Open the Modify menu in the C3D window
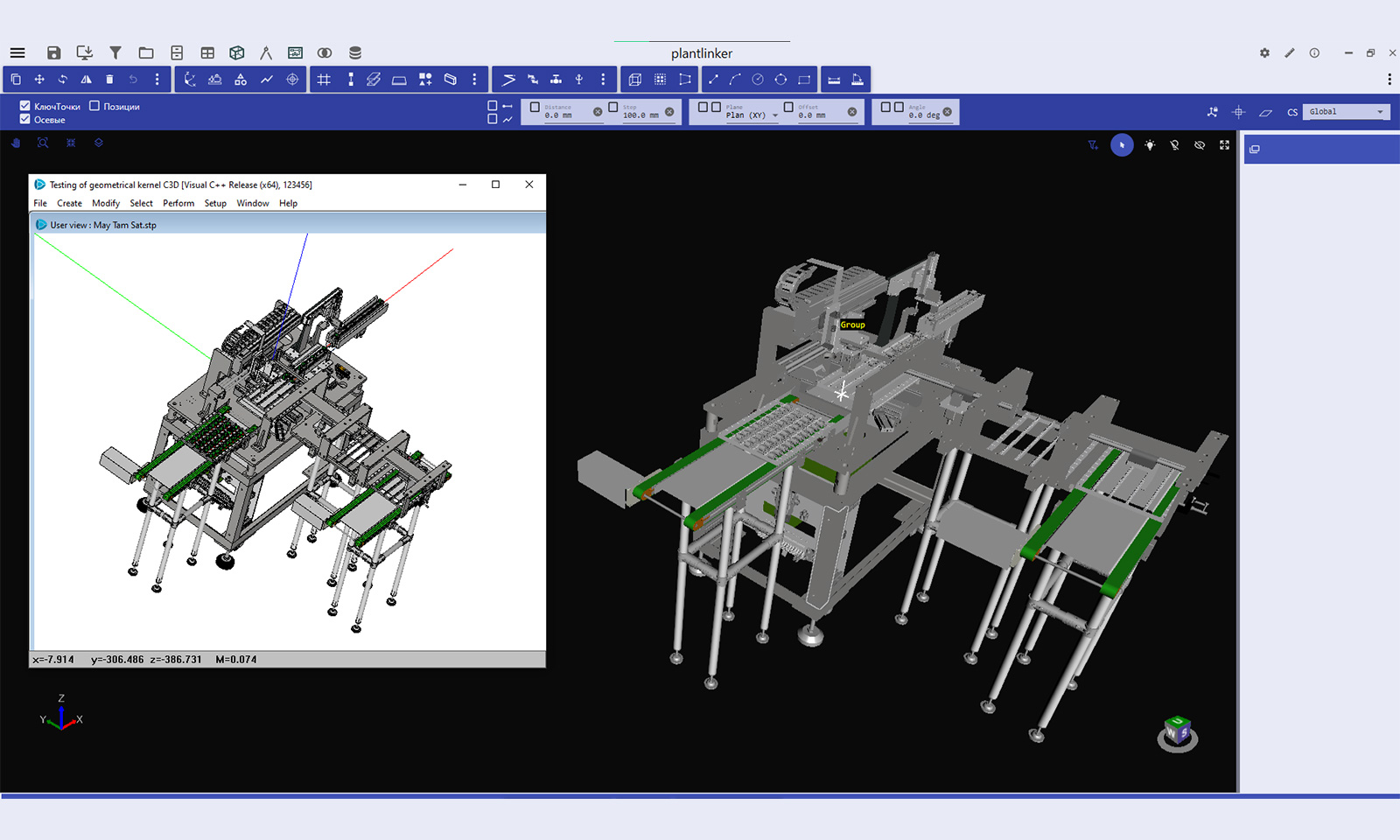The width and height of the screenshot is (1400, 840). pyautogui.click(x=106, y=203)
